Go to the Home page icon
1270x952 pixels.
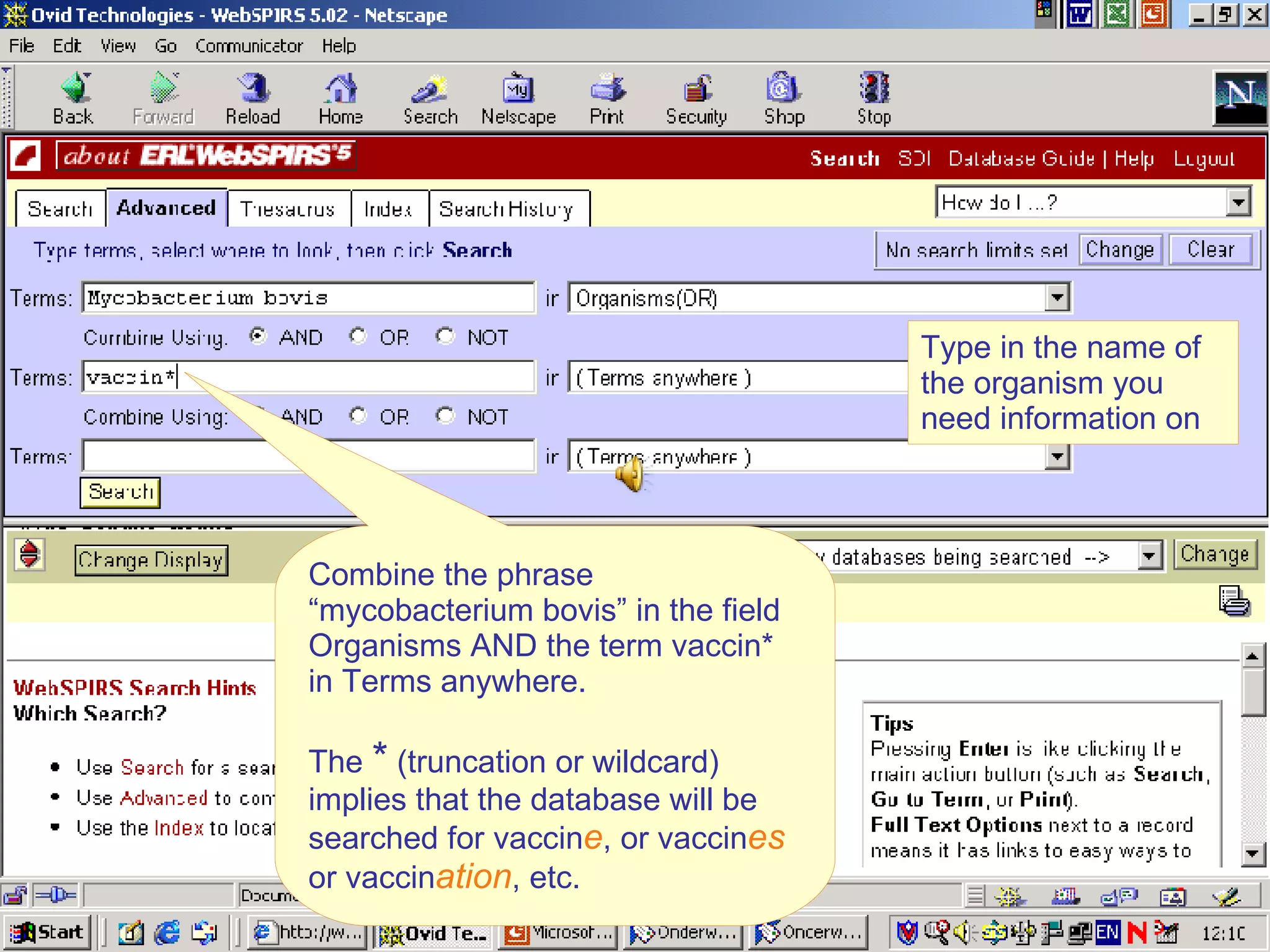coord(340,99)
